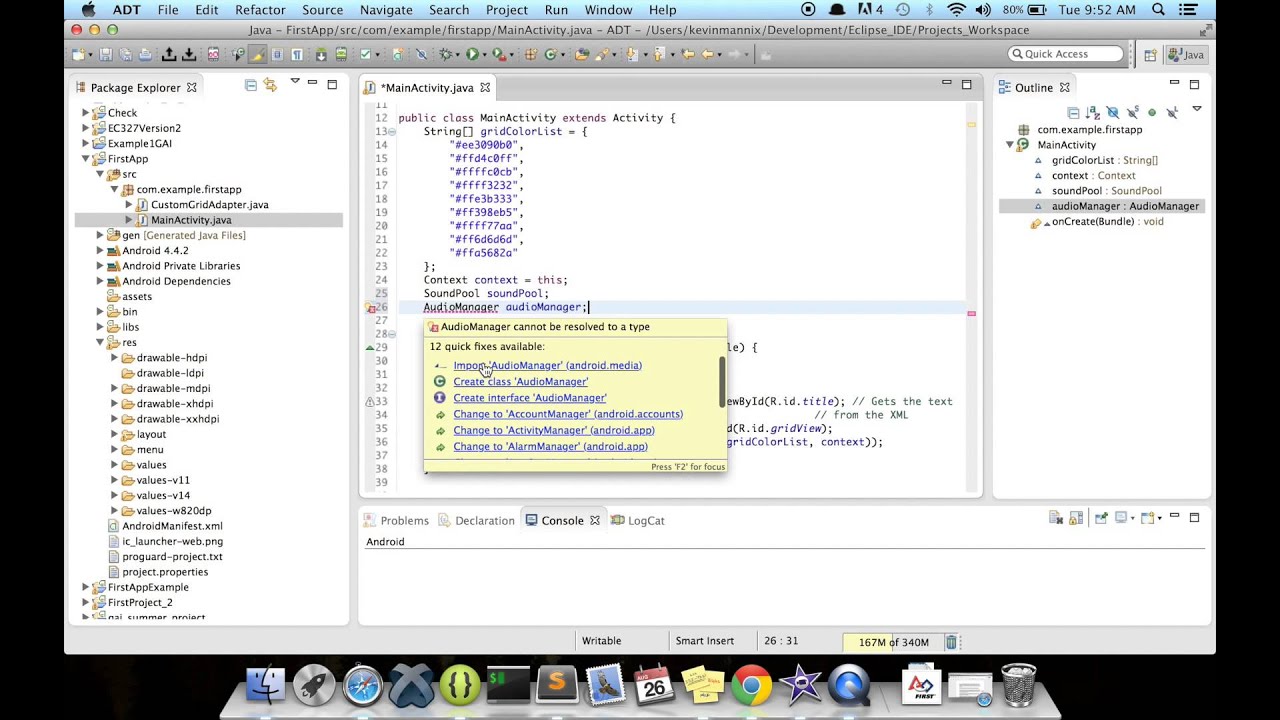Click Last Edit Location arrow icon

688,54
